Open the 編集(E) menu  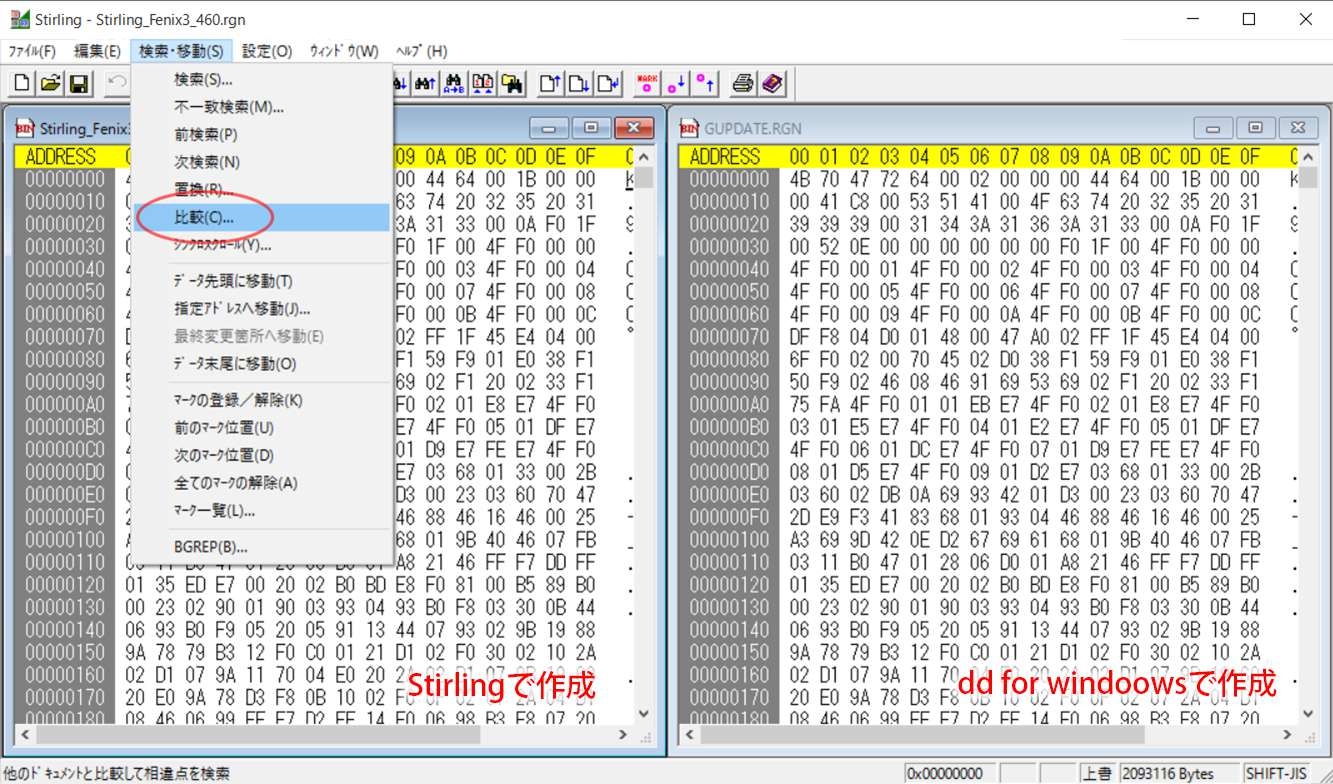tap(97, 51)
